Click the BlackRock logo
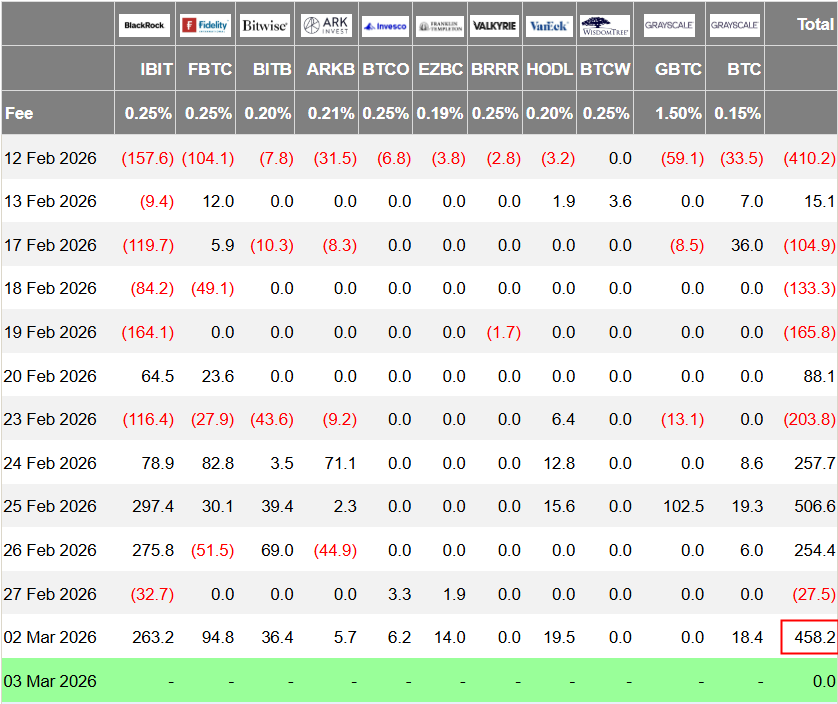 coord(145,26)
